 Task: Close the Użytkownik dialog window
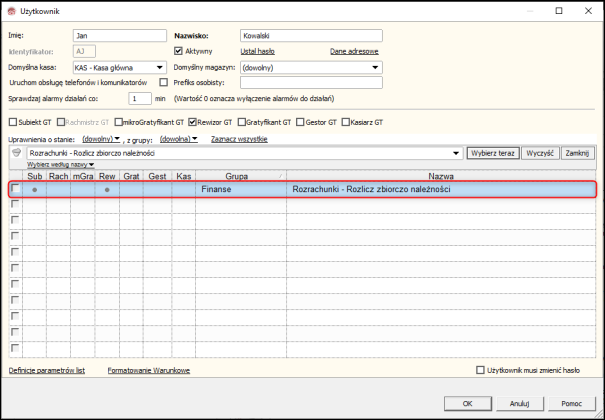coord(588,11)
